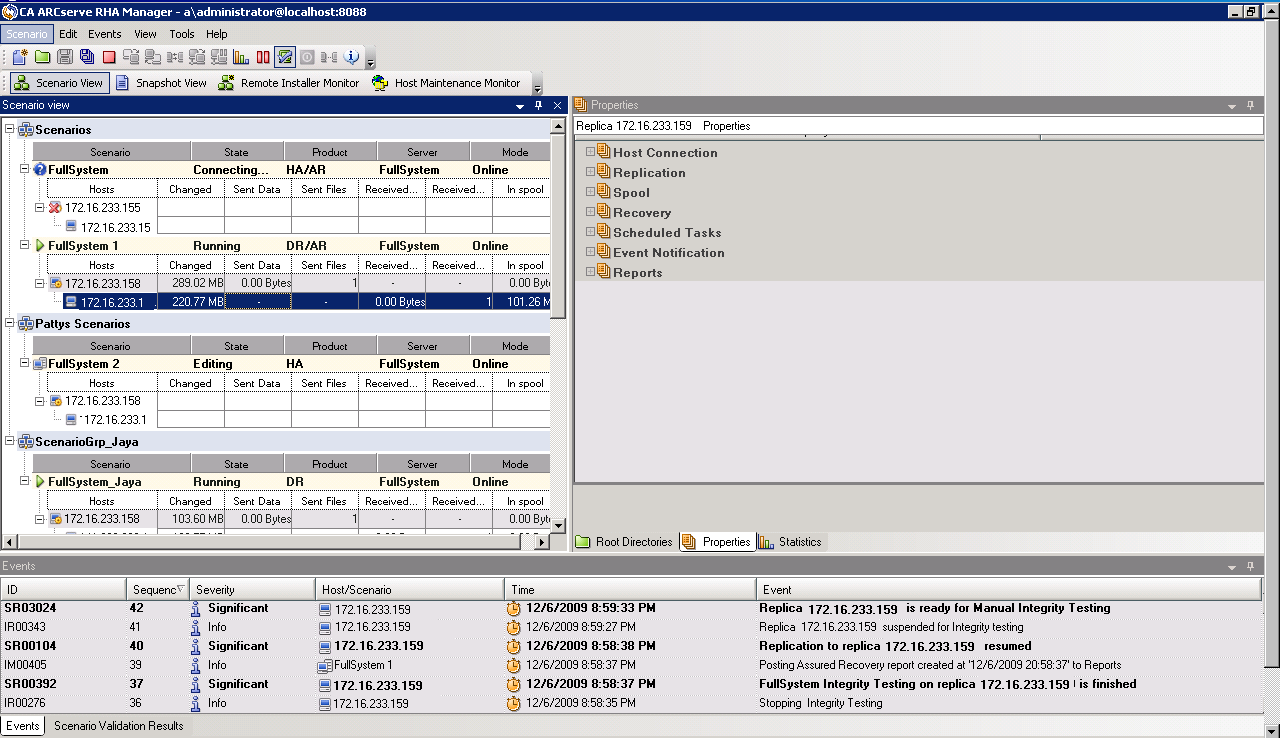Save the scenario with the floppy disk icon
Screen dimensions: 1280x738
click(x=67, y=57)
